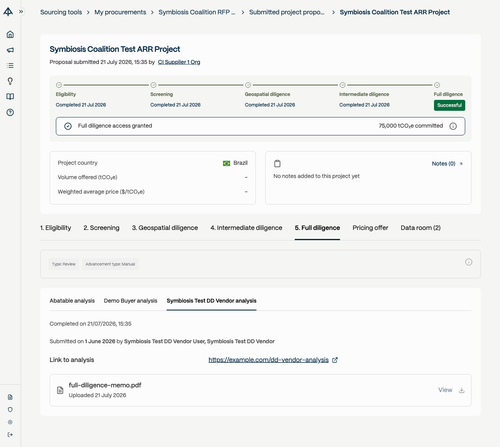Switch to the 1. Eligibility tab
500x447 pixels.
tap(56, 228)
